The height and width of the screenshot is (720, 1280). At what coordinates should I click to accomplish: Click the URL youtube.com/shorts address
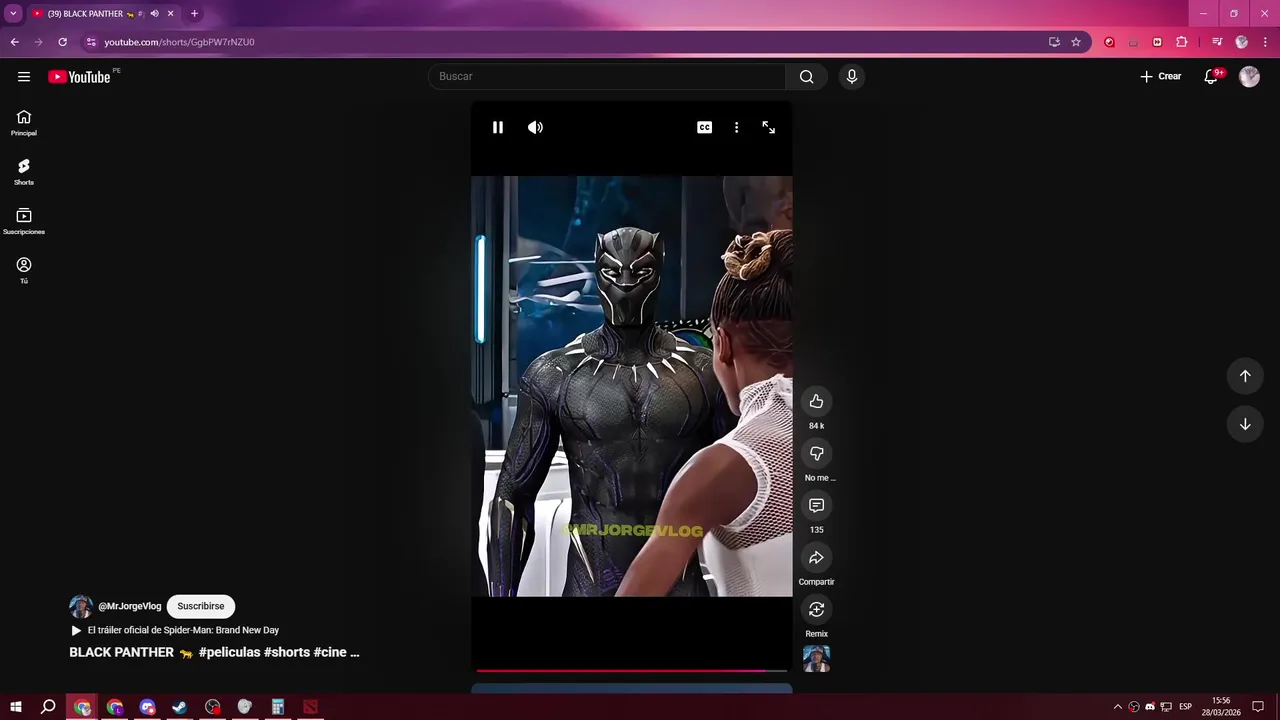(180, 42)
